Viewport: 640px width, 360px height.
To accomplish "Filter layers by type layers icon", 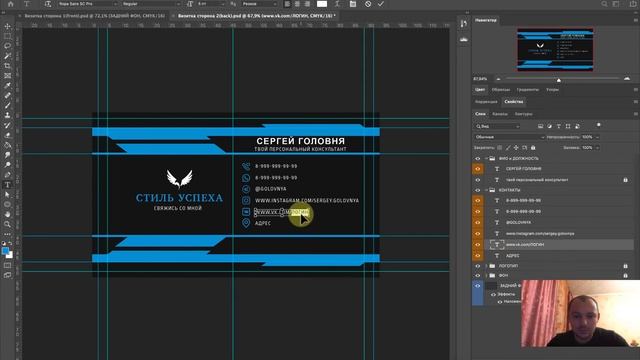I will tap(558, 127).
